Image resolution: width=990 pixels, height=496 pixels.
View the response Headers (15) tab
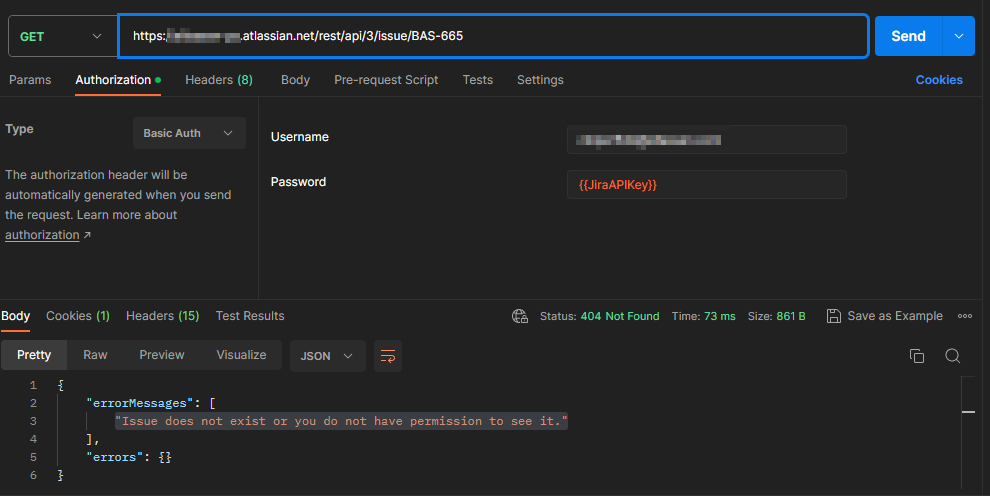point(162,316)
